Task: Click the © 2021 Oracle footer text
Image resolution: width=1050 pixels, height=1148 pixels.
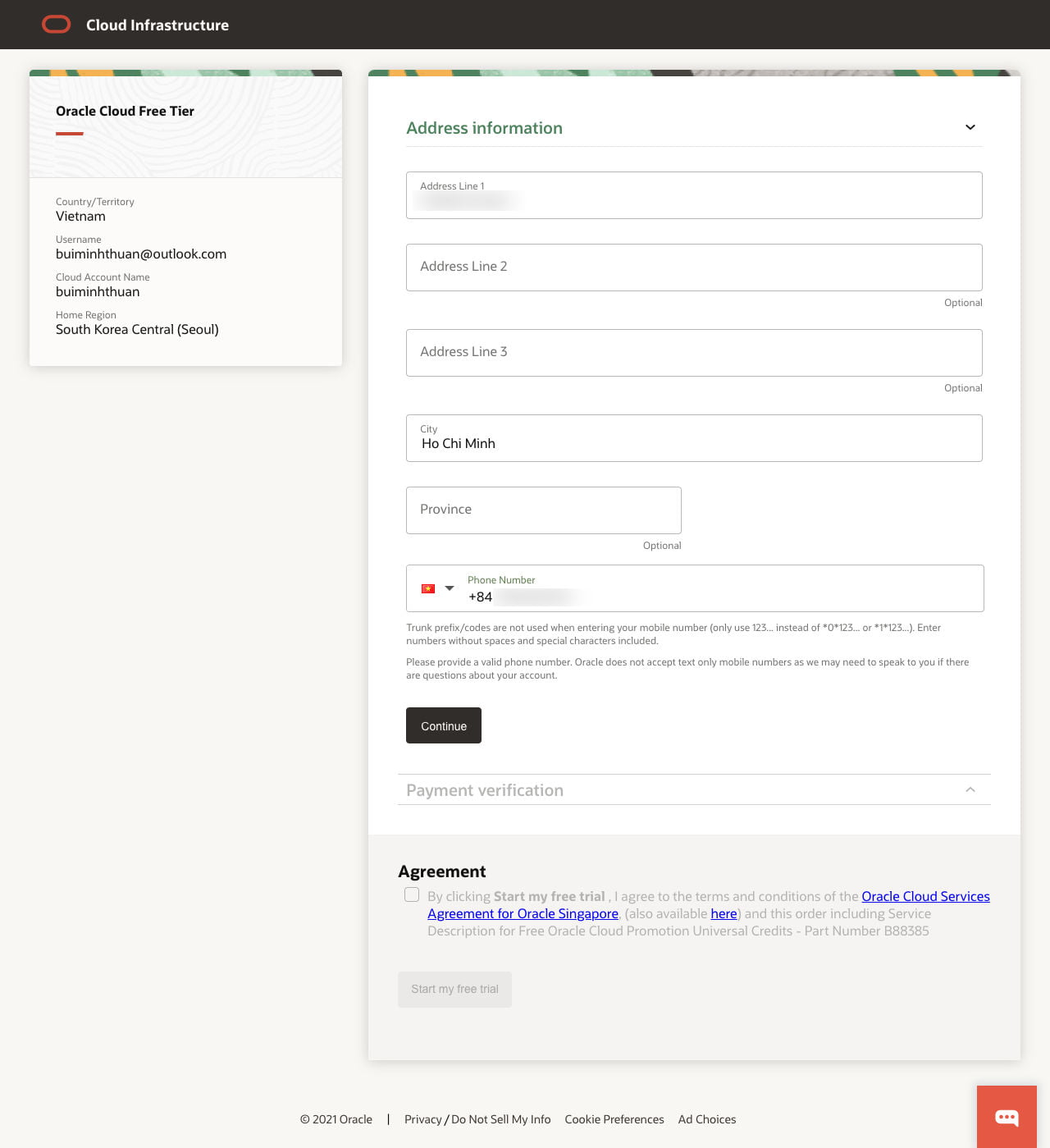Action: pos(336,1119)
